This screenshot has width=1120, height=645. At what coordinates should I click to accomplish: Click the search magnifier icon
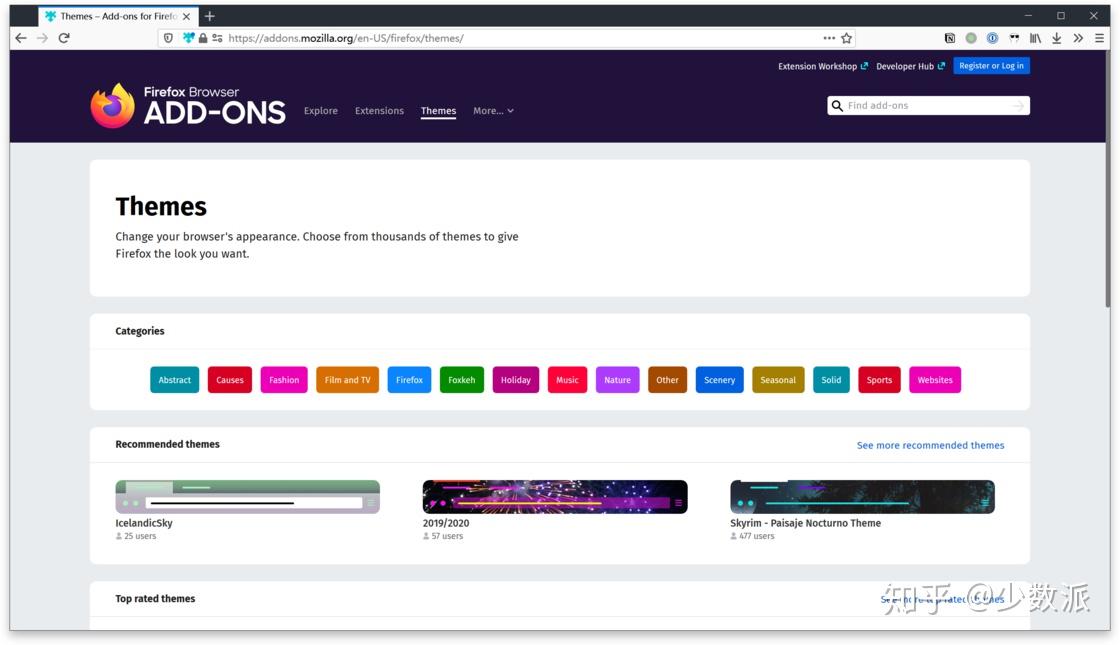tap(837, 106)
